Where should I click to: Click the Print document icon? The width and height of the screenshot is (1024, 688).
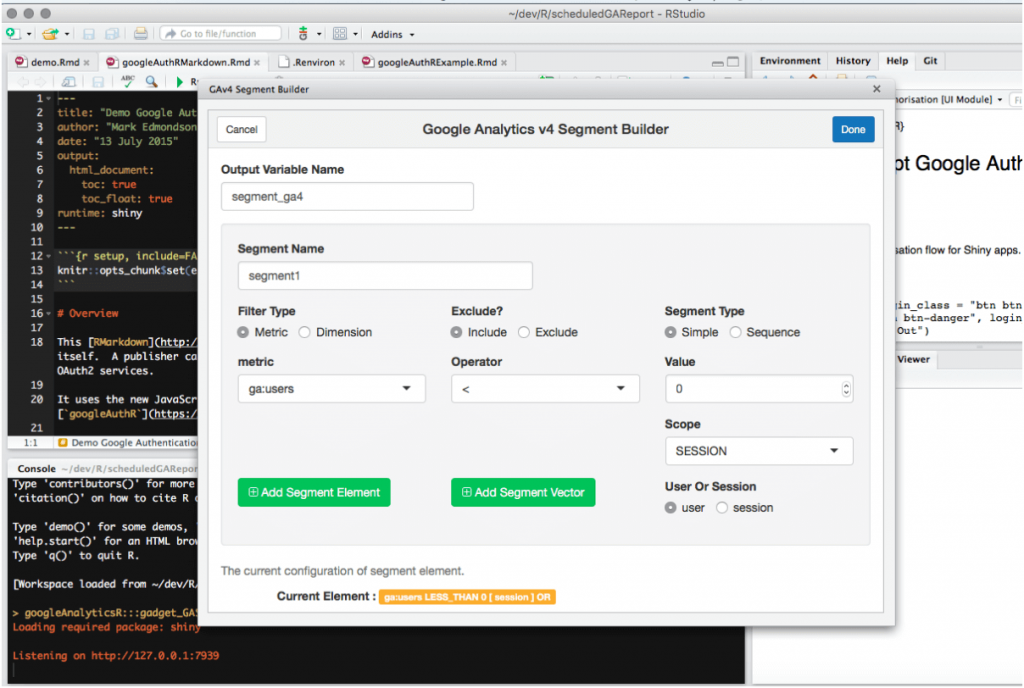[x=140, y=33]
